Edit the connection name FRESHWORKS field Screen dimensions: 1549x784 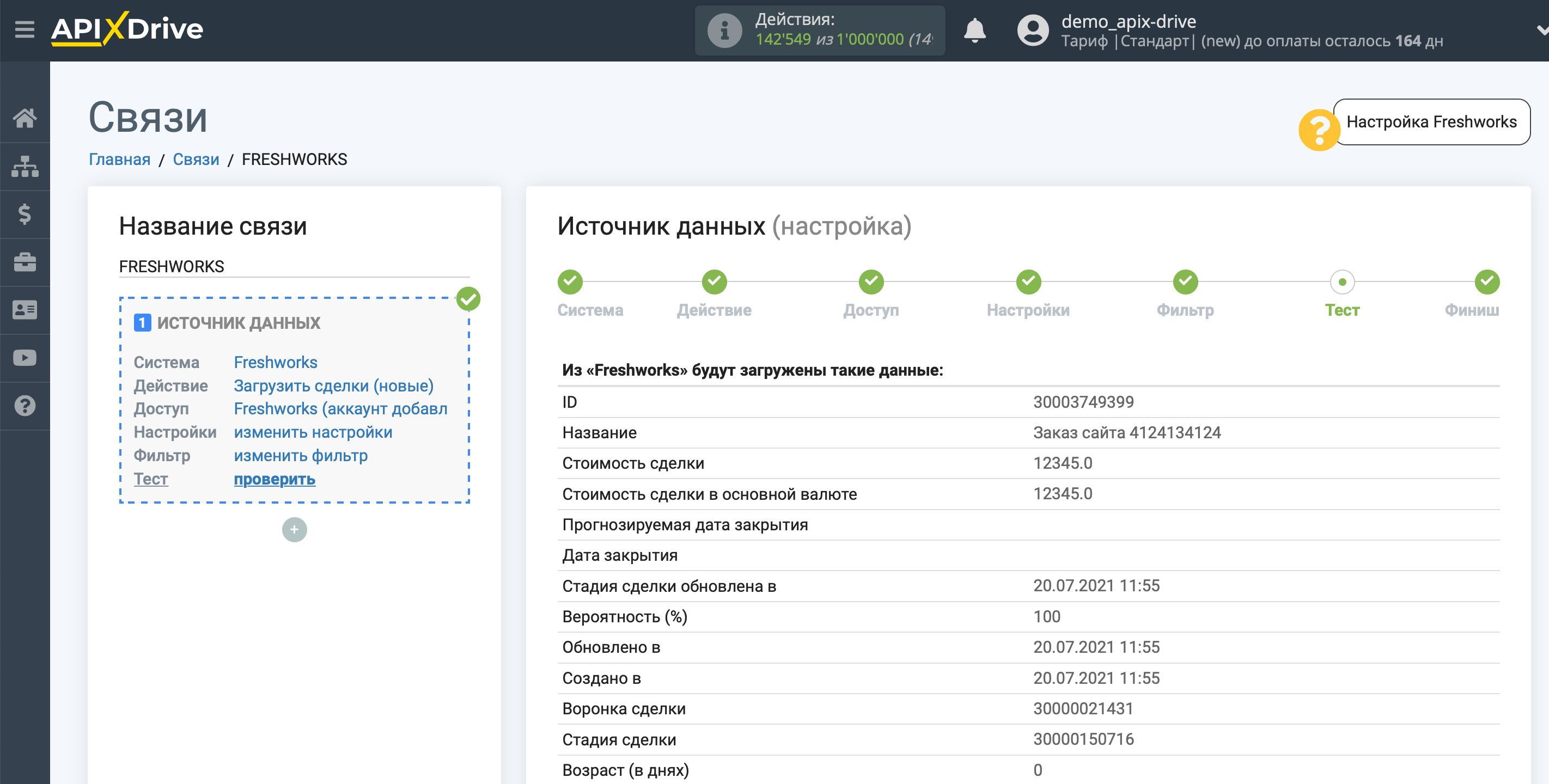(294, 266)
